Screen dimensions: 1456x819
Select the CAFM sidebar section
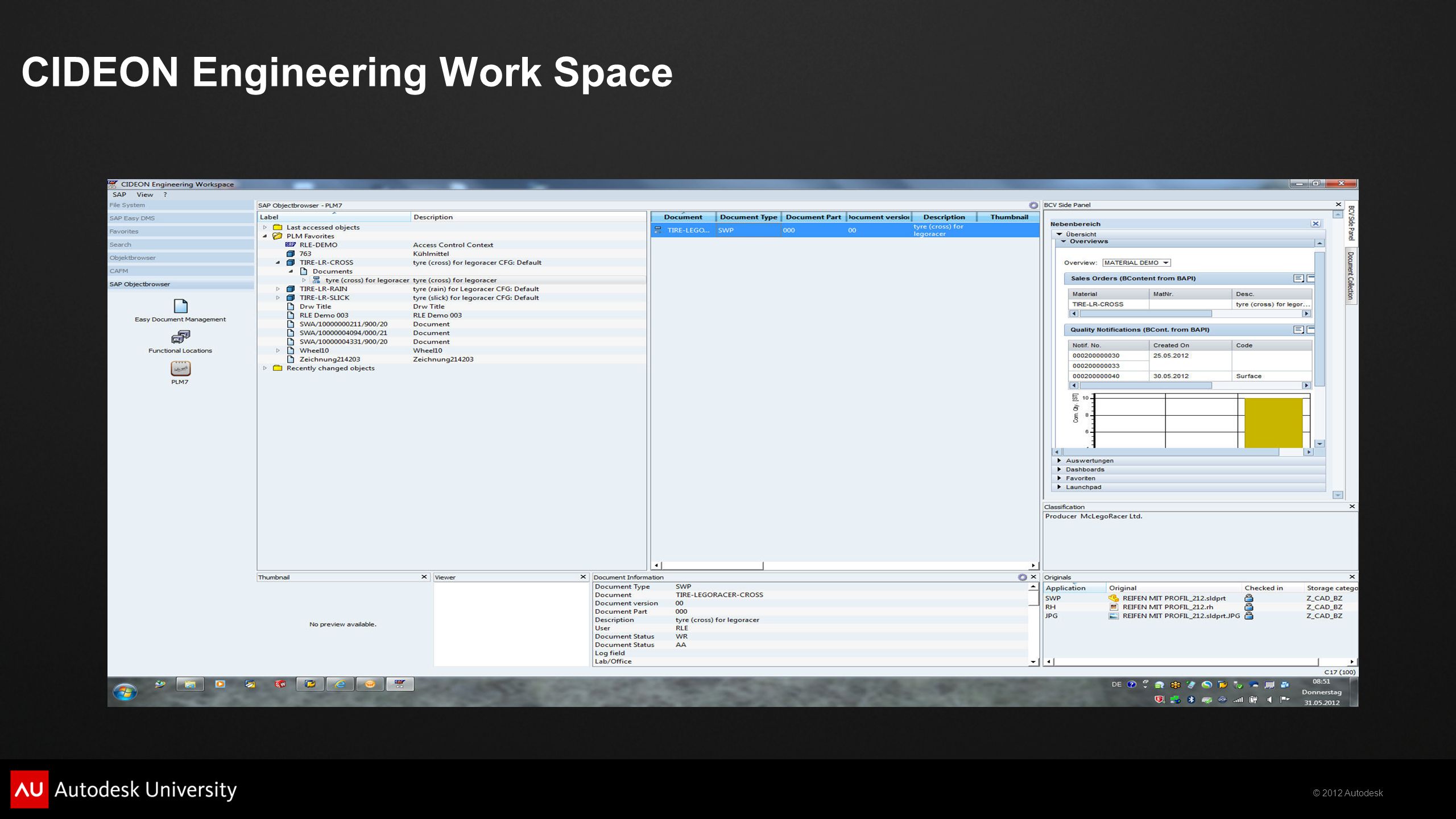point(180,271)
